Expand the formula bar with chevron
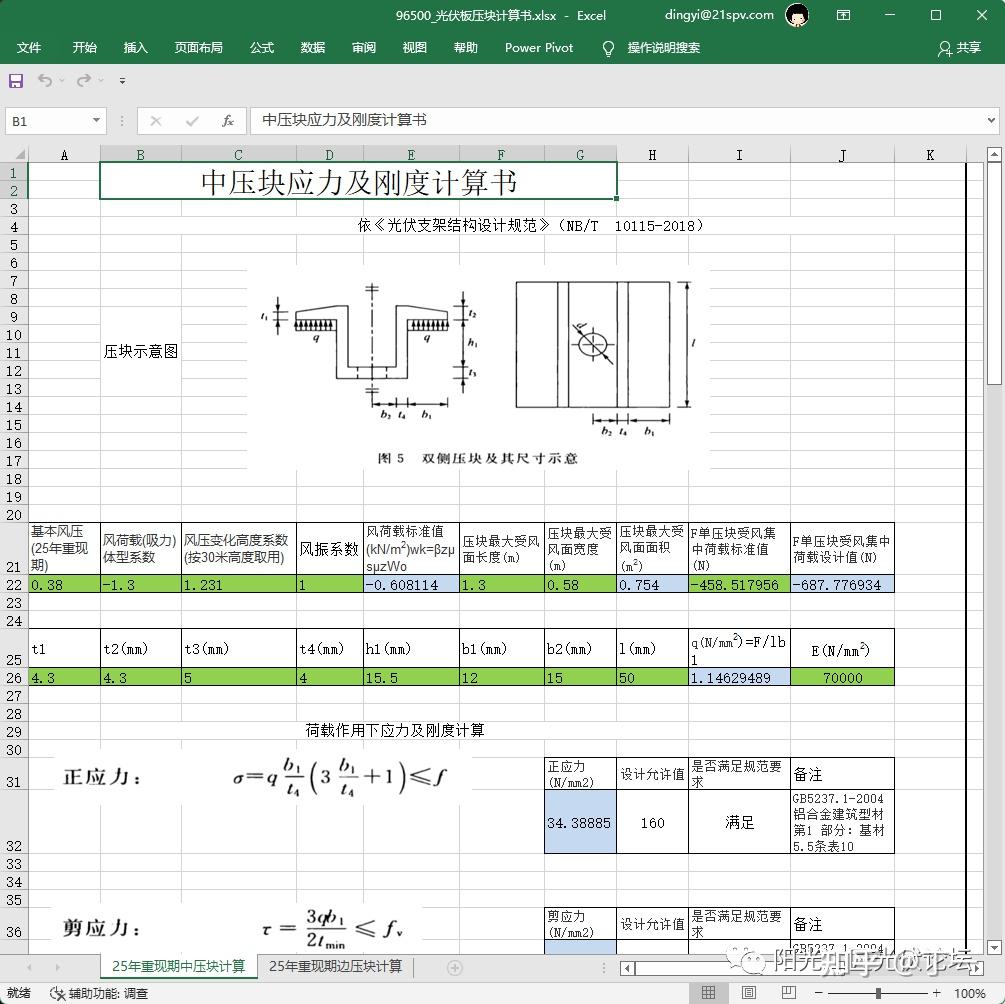Image resolution: width=1005 pixels, height=1004 pixels. click(x=990, y=121)
